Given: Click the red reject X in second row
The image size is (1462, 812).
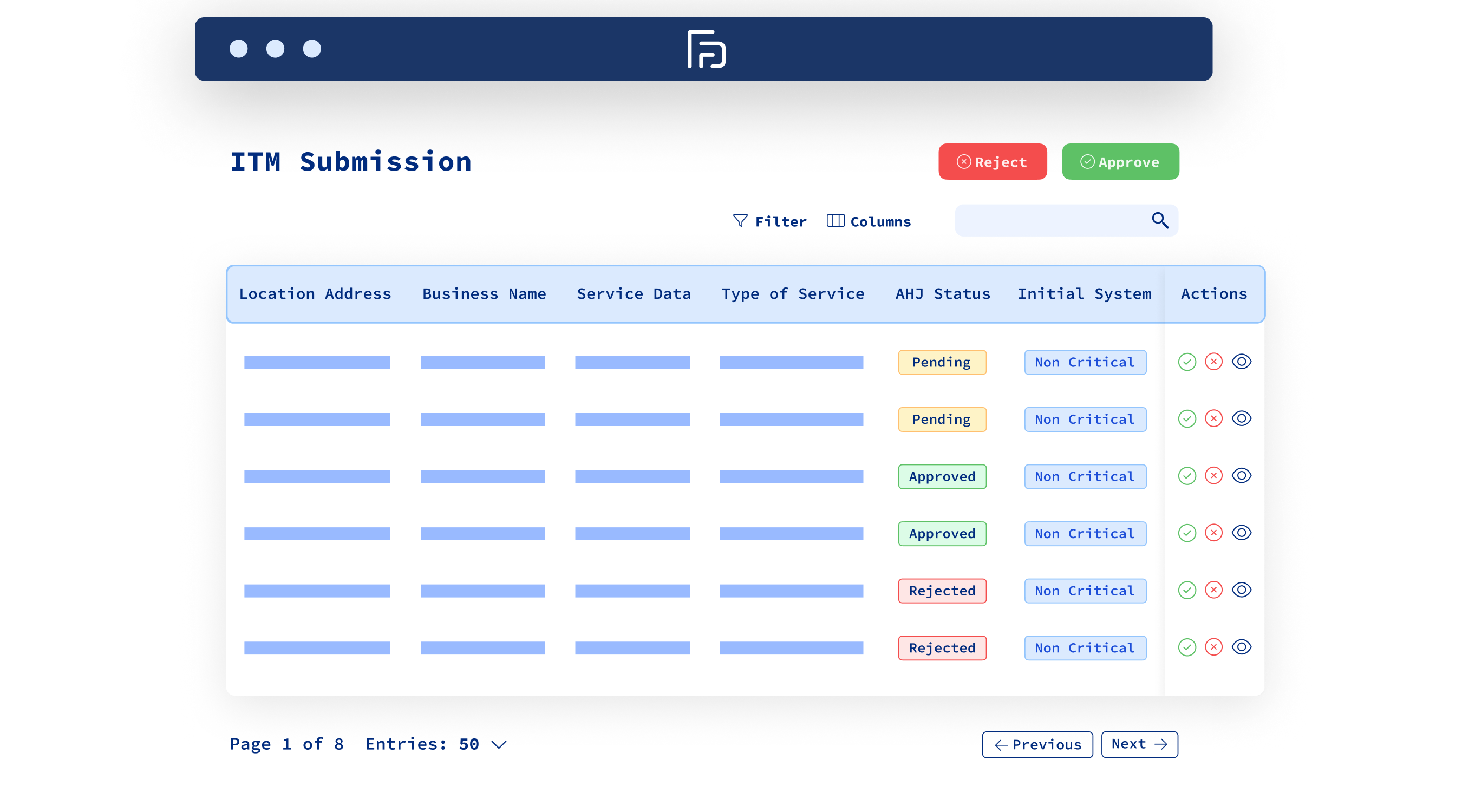Looking at the screenshot, I should (1213, 419).
